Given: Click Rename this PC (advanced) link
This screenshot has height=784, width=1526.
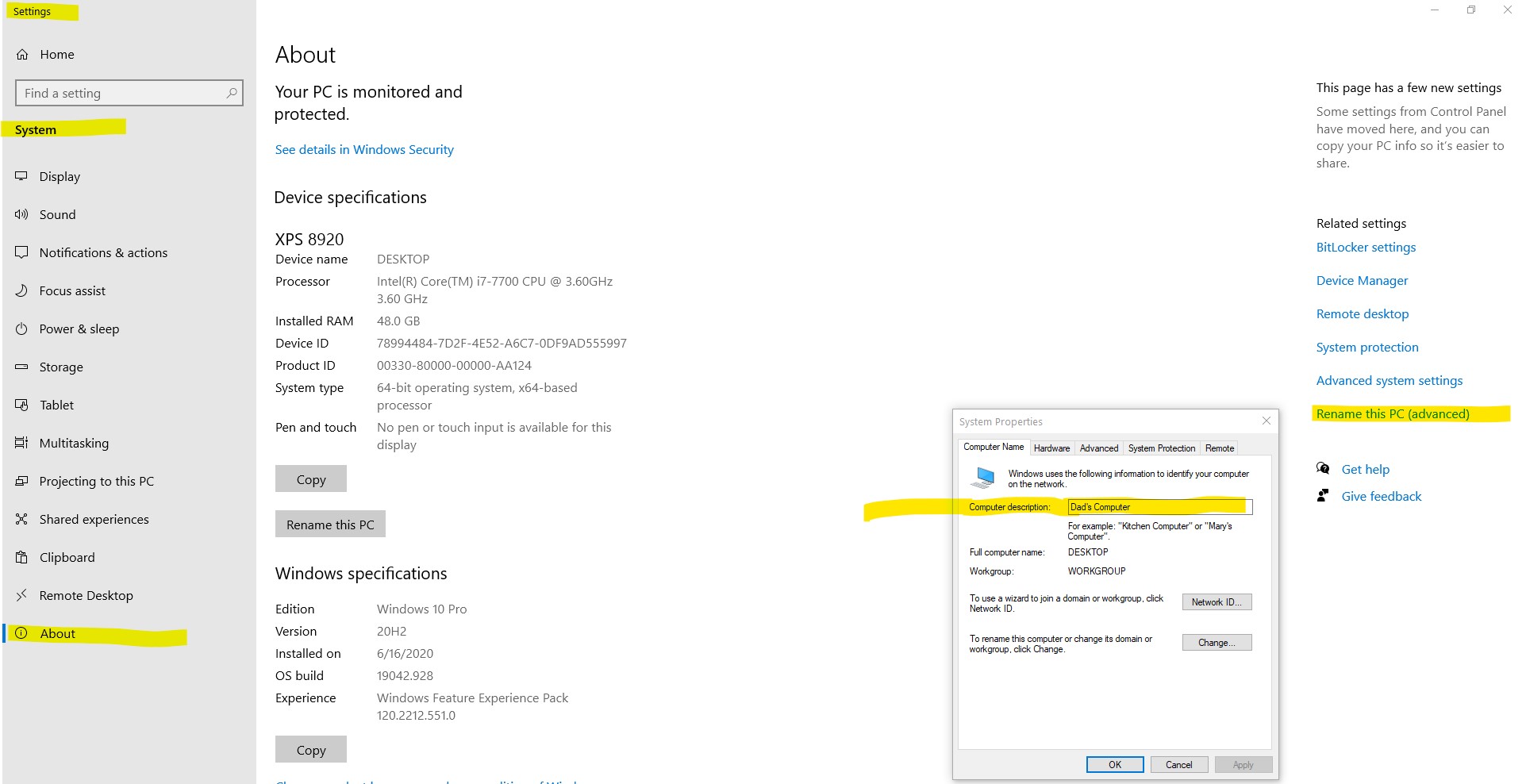Looking at the screenshot, I should click(1393, 414).
